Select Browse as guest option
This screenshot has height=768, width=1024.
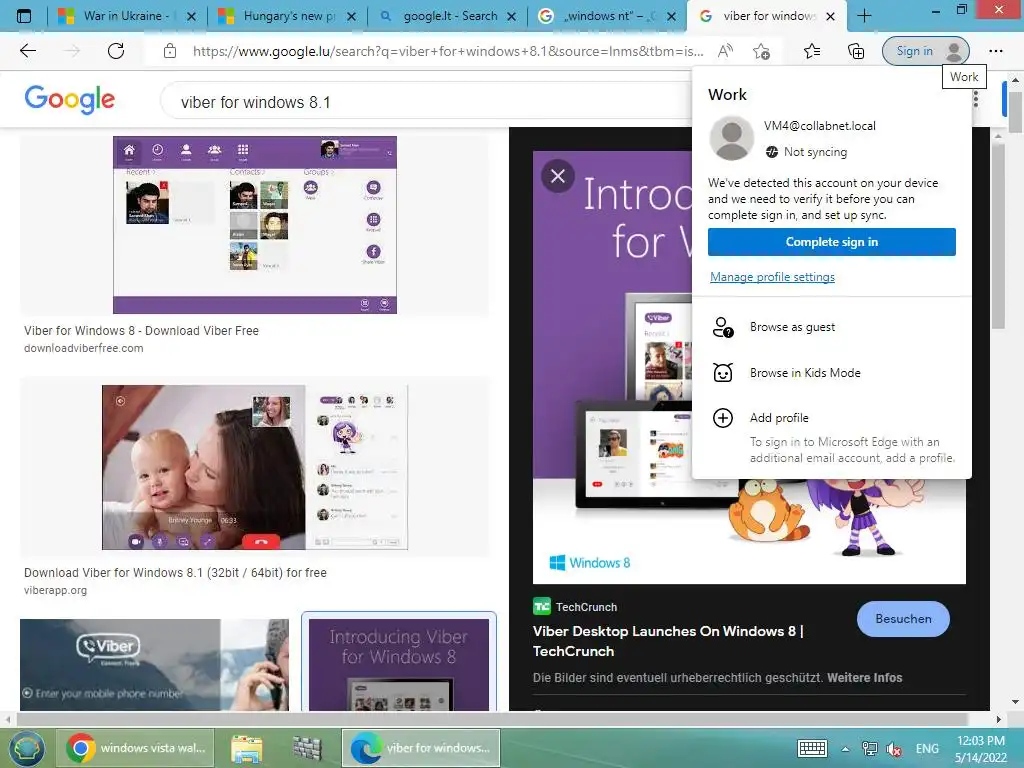831,327
